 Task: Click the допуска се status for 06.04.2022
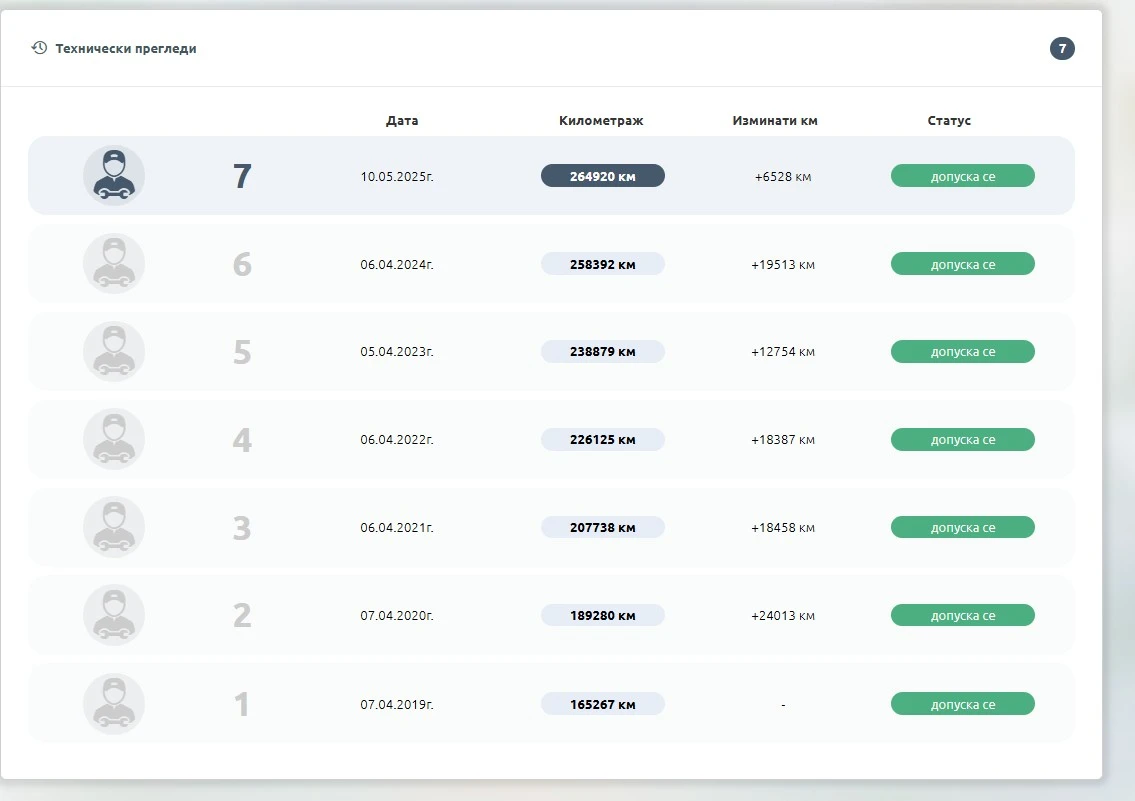[962, 440]
